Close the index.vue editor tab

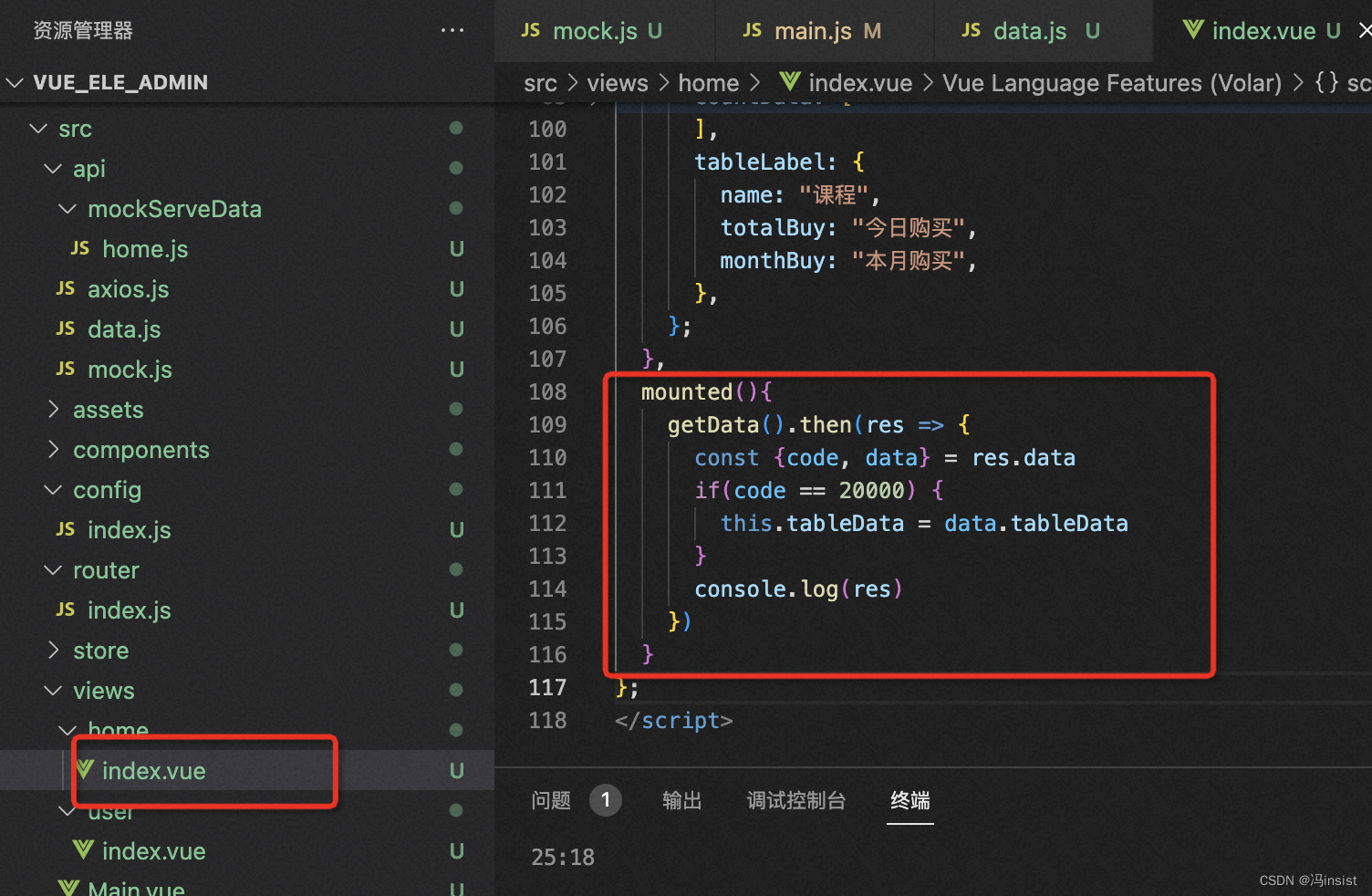1365,31
